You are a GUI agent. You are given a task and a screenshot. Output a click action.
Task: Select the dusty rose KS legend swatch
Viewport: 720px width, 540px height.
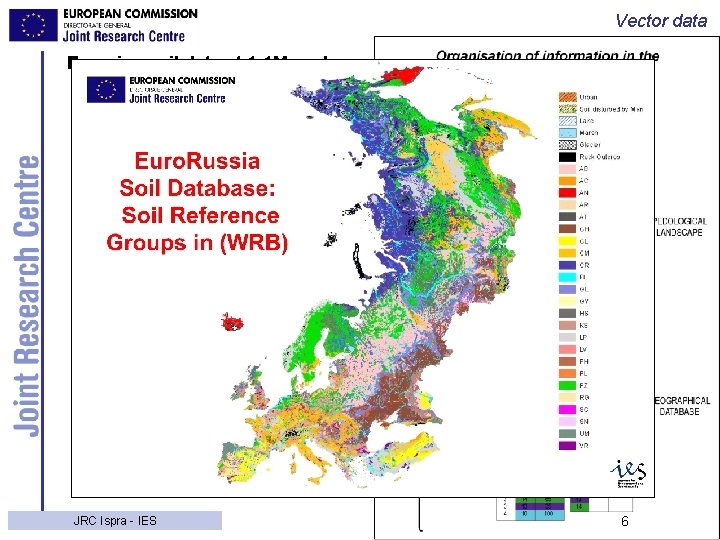pyautogui.click(x=568, y=325)
